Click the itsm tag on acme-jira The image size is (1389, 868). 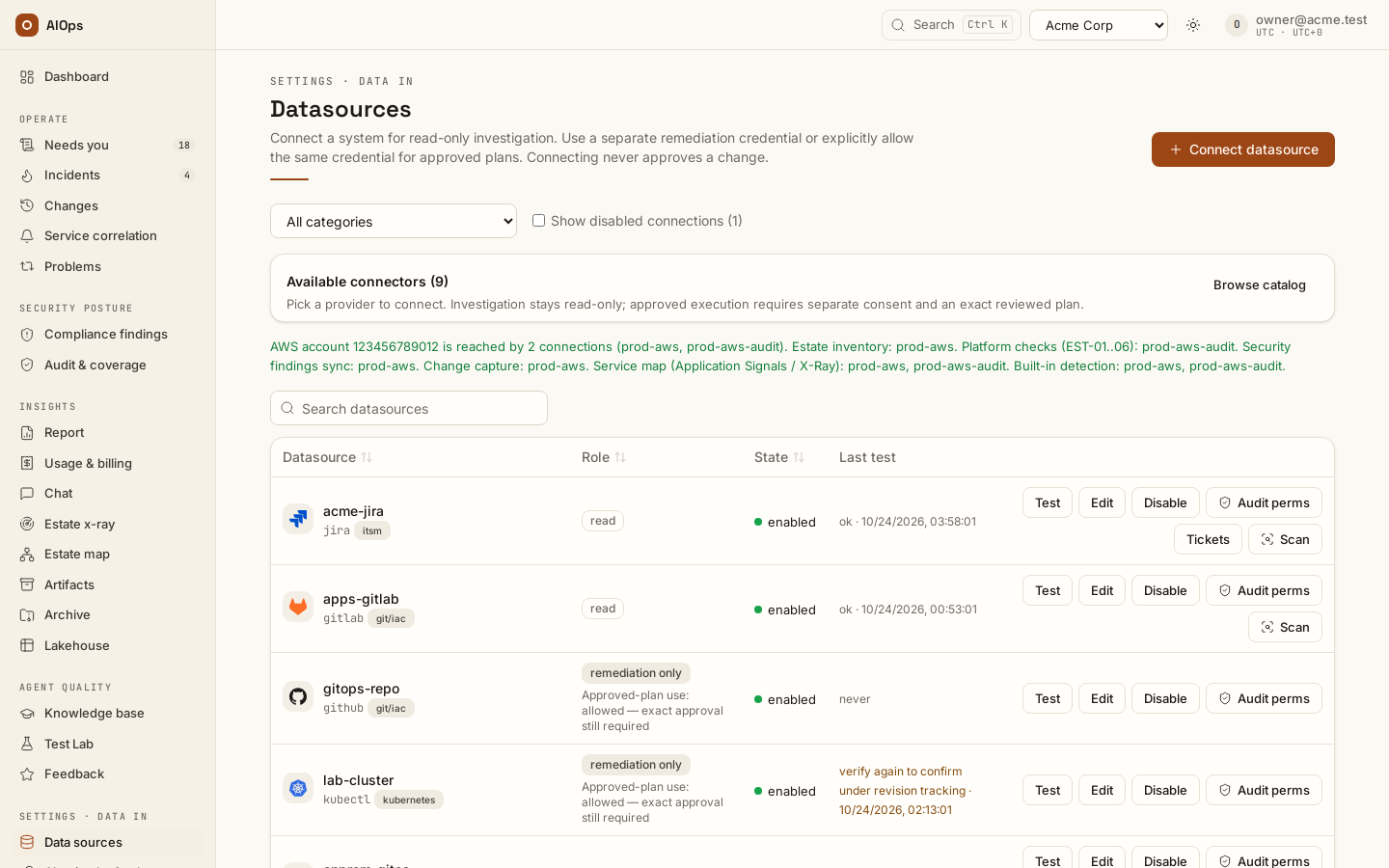pyautogui.click(x=372, y=530)
